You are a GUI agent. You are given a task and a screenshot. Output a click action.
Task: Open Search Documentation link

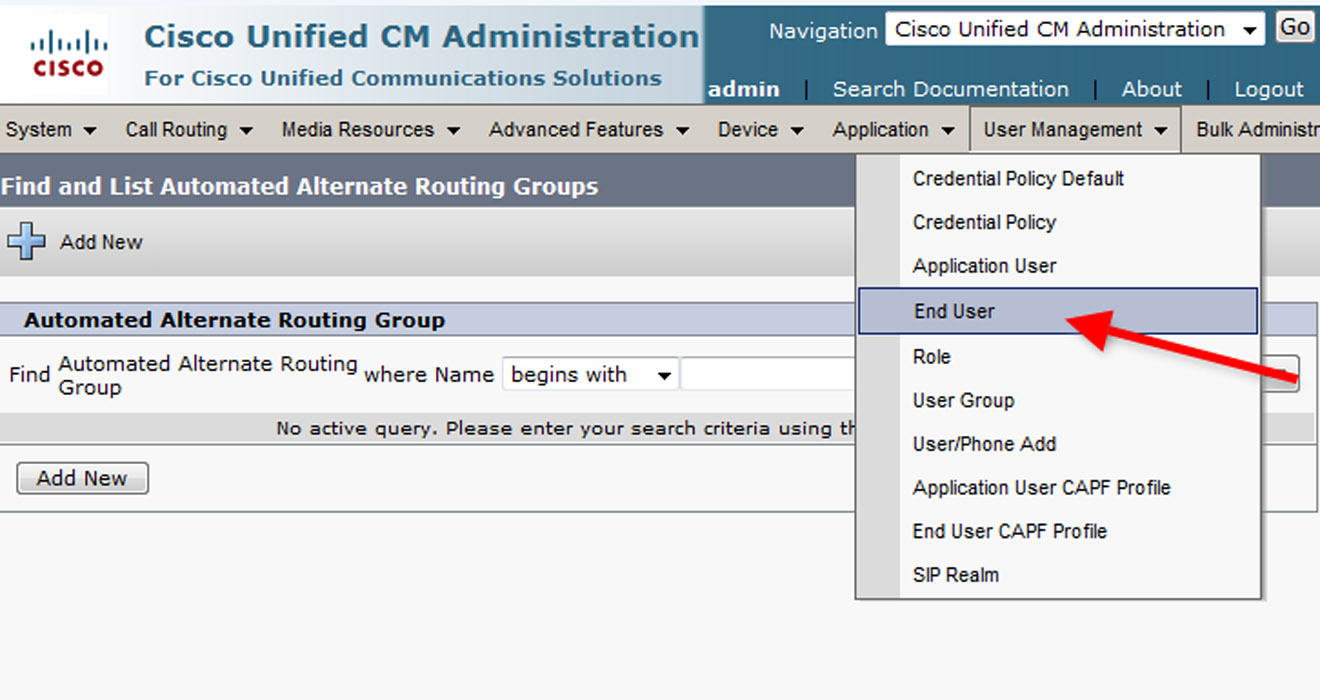pos(950,89)
